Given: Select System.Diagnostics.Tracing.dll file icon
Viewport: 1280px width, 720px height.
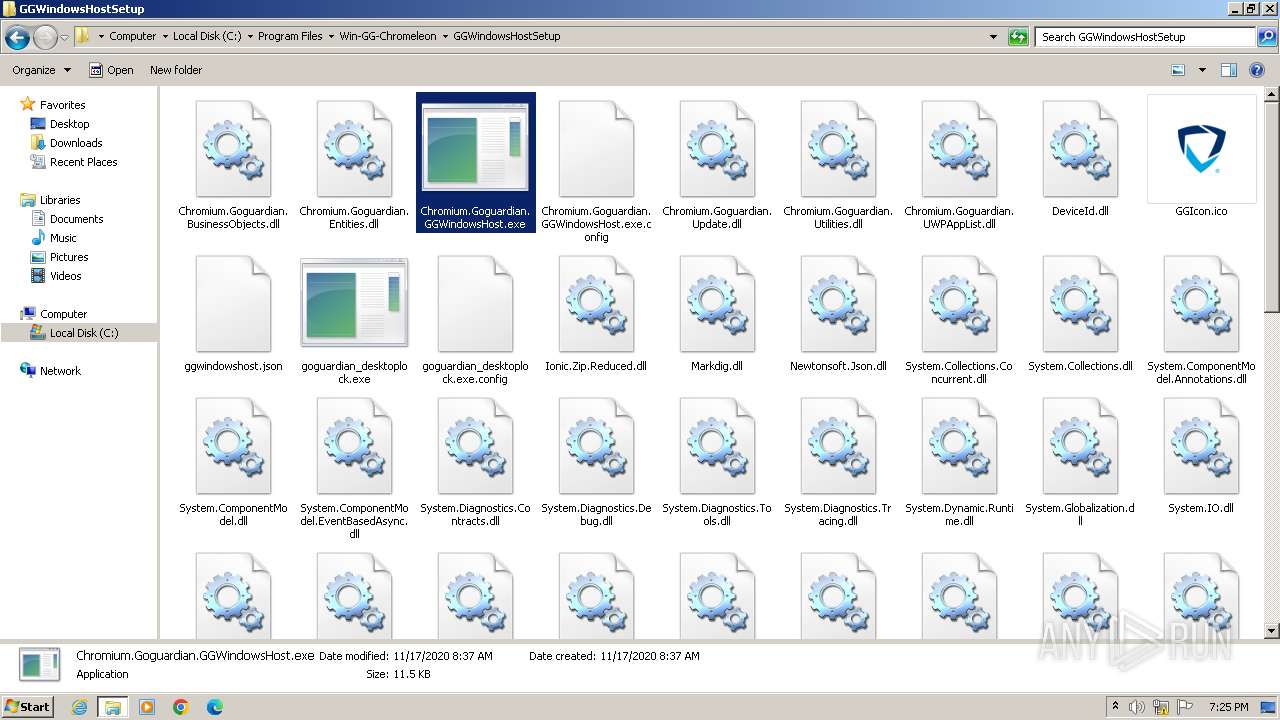Looking at the screenshot, I should tap(838, 446).
